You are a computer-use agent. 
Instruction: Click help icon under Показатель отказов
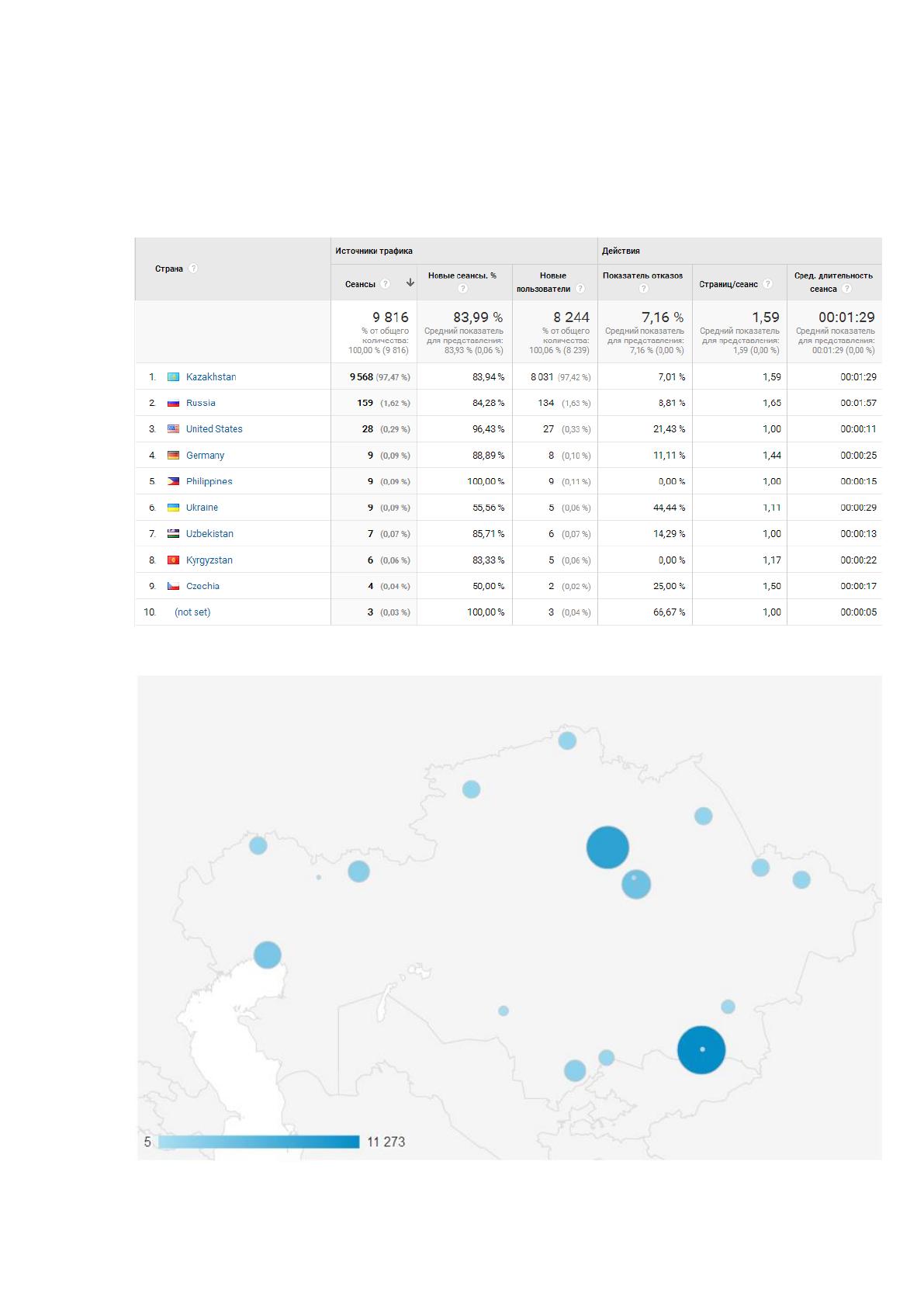643,289
